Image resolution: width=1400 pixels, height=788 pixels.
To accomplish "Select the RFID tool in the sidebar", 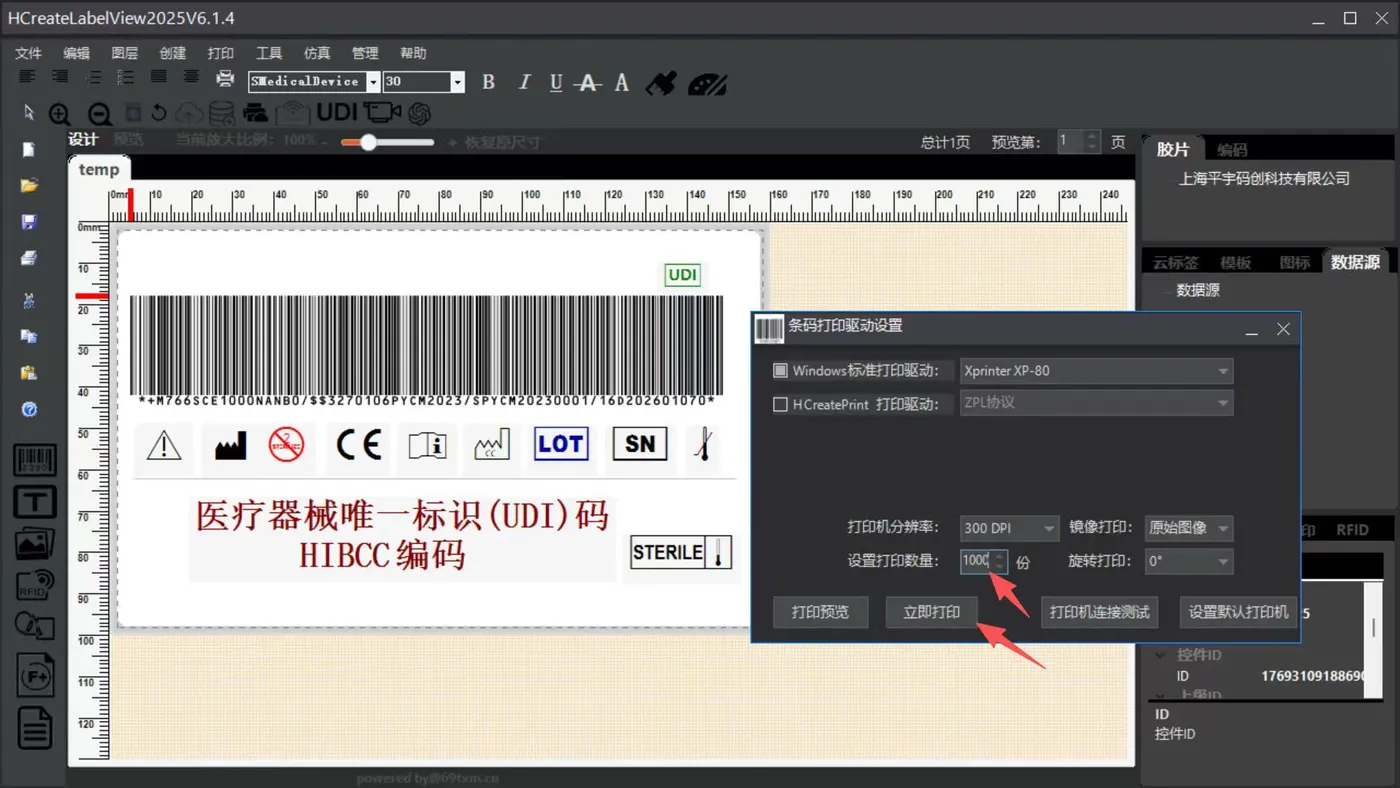I will click(34, 584).
